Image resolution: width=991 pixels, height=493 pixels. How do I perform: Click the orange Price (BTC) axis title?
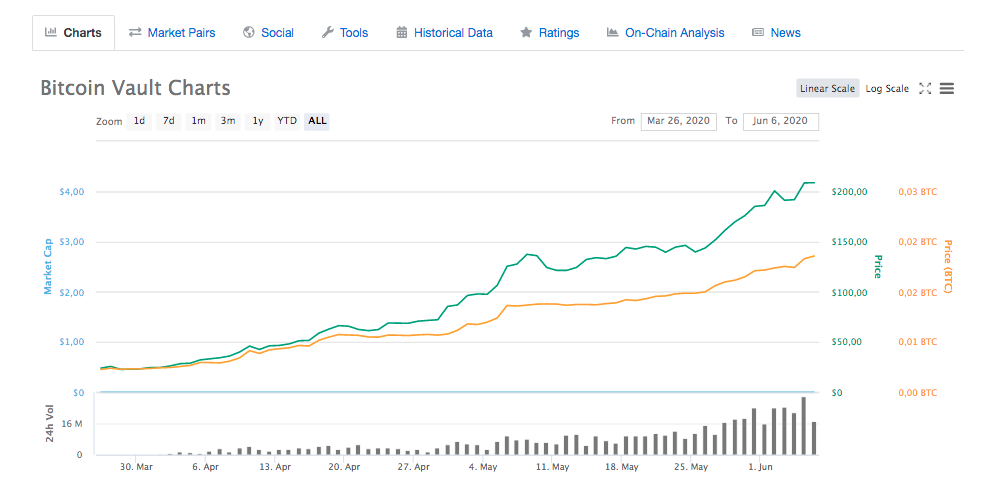[947, 266]
